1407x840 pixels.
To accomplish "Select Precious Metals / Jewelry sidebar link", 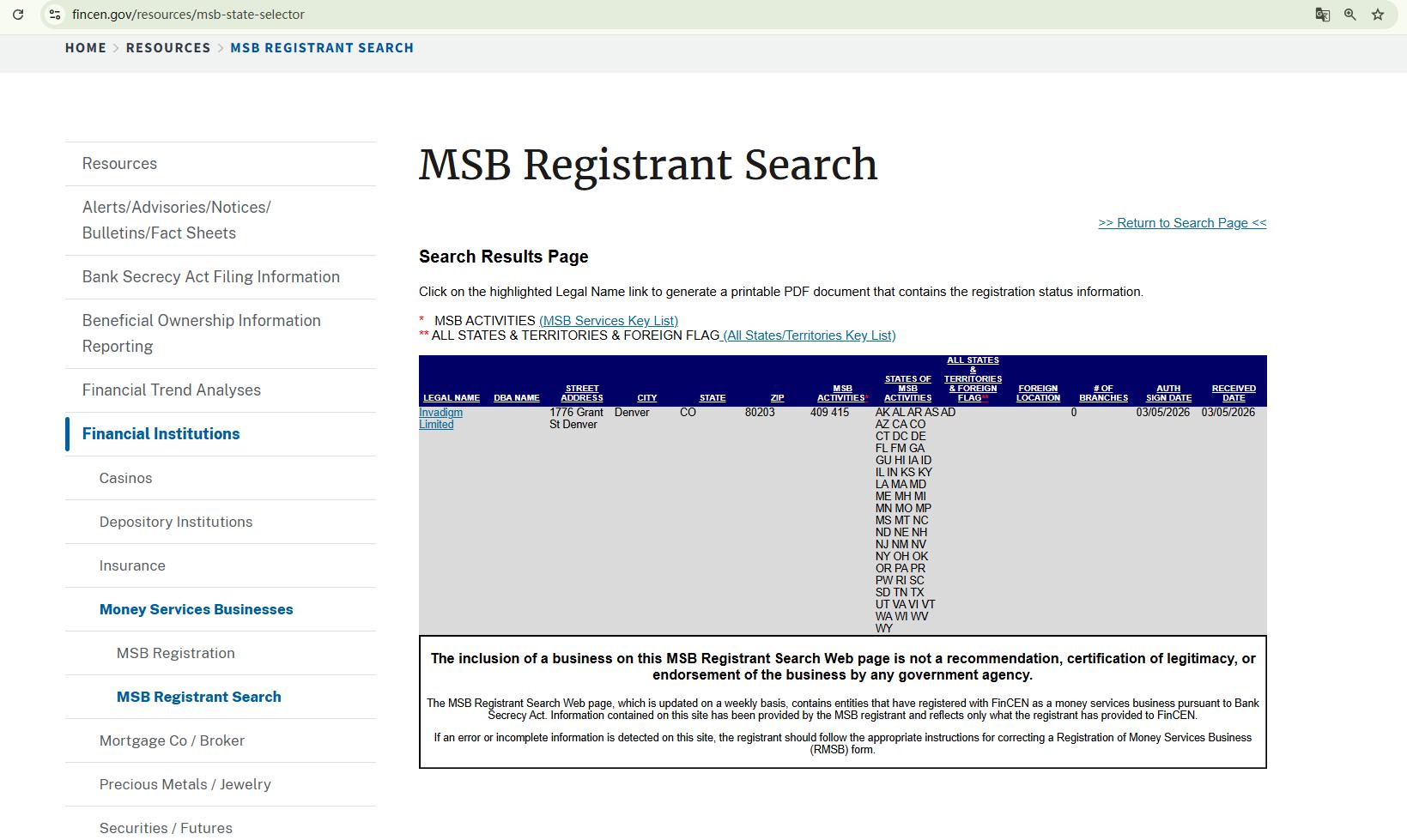I will [x=185, y=785].
